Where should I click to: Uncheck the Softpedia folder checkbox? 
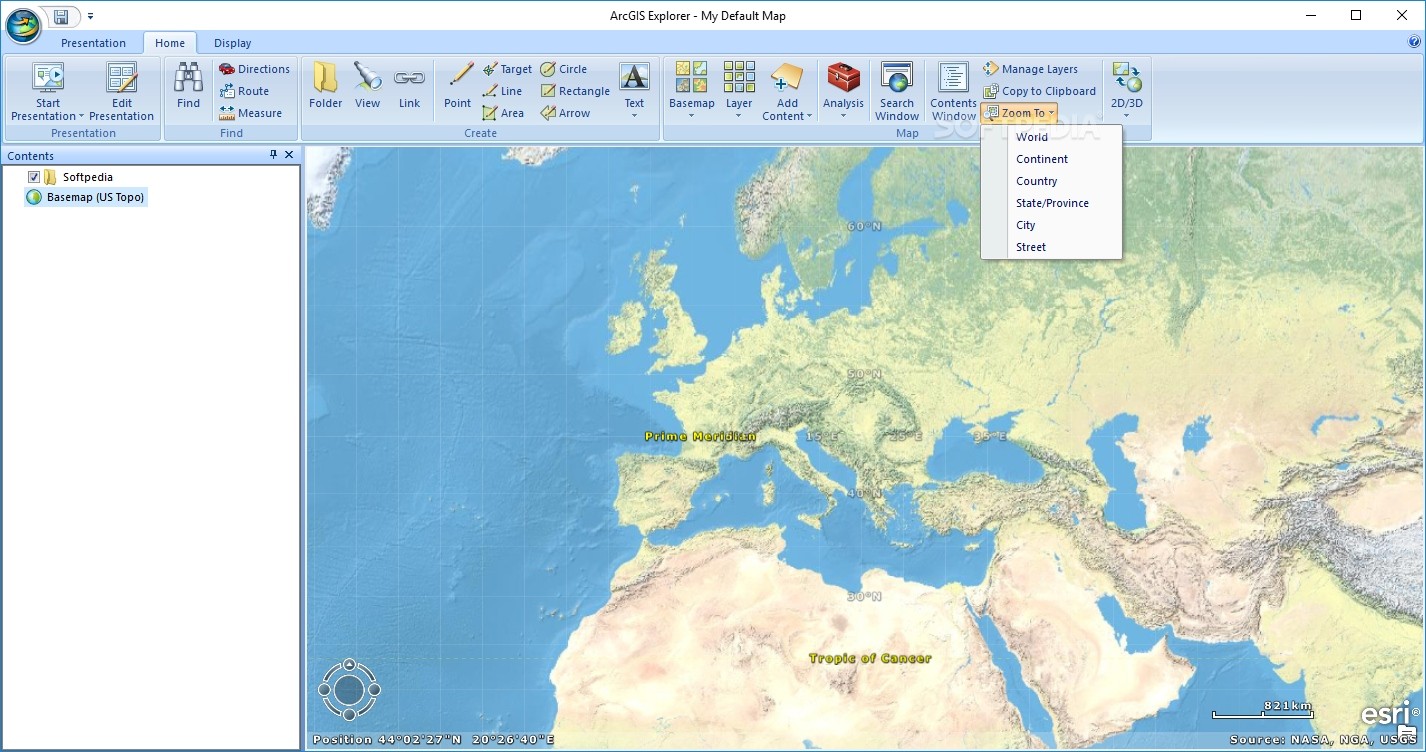34,177
